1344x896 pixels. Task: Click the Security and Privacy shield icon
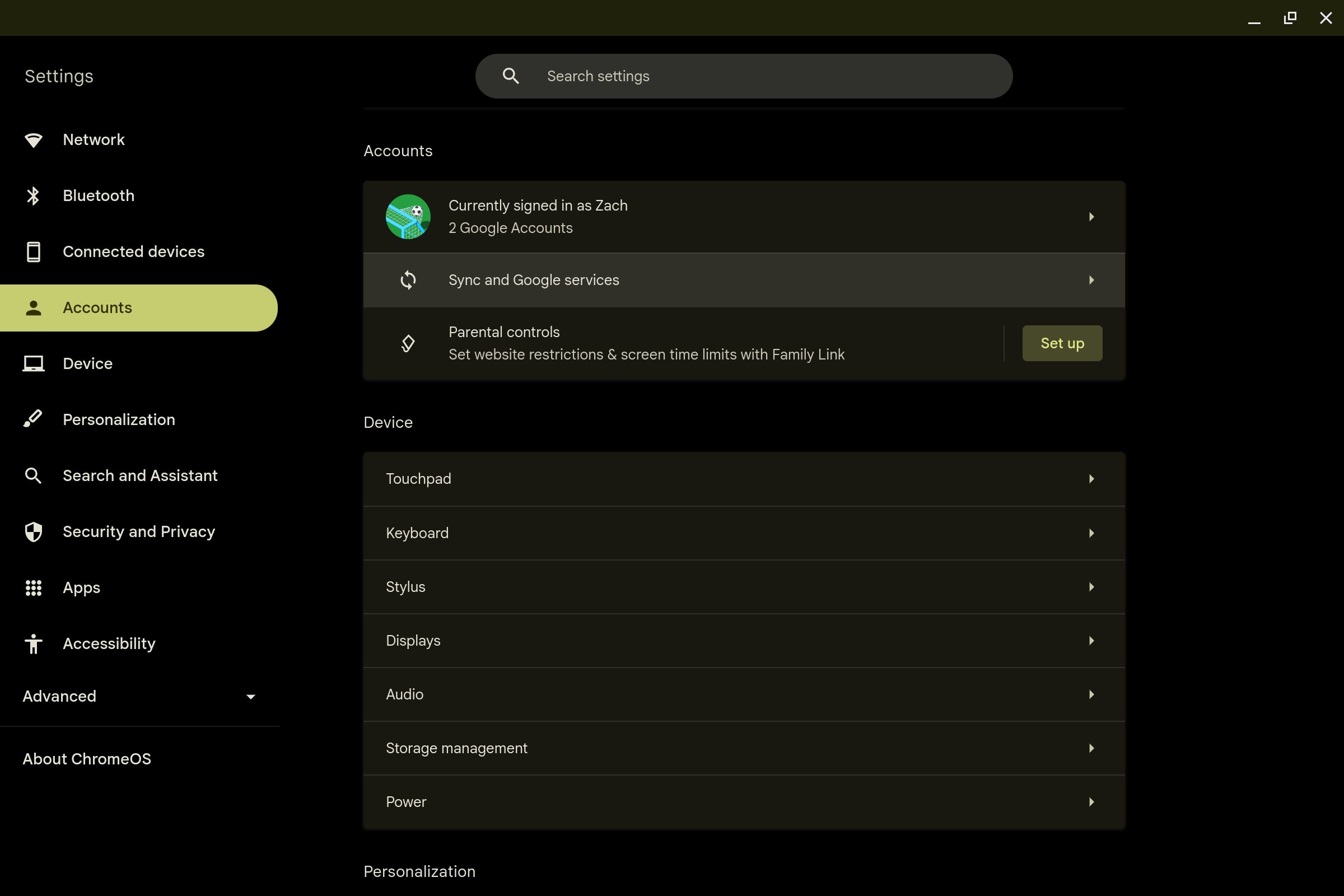33,532
